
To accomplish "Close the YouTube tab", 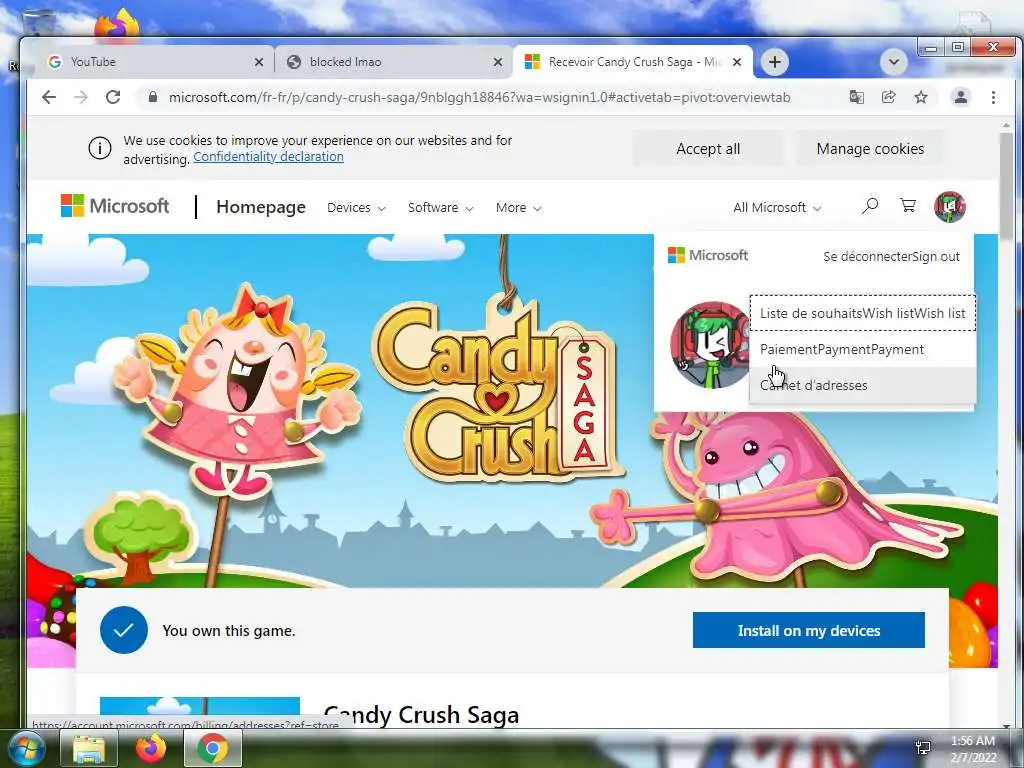I will [259, 62].
